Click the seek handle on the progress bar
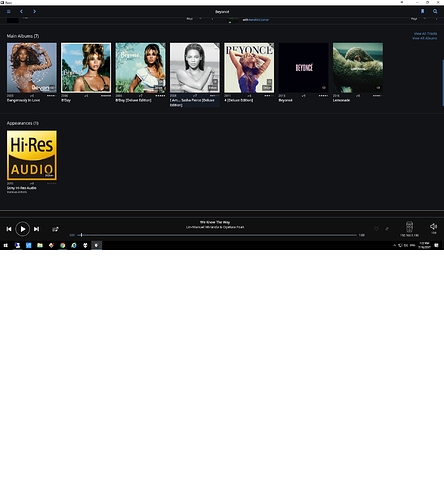The image size is (444, 500). (81, 235)
